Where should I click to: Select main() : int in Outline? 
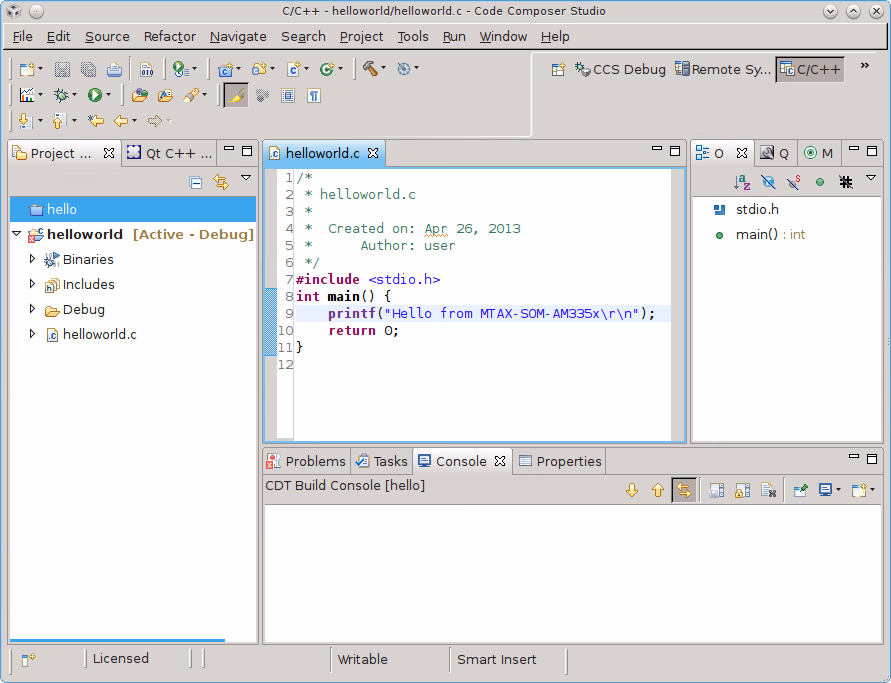point(770,235)
